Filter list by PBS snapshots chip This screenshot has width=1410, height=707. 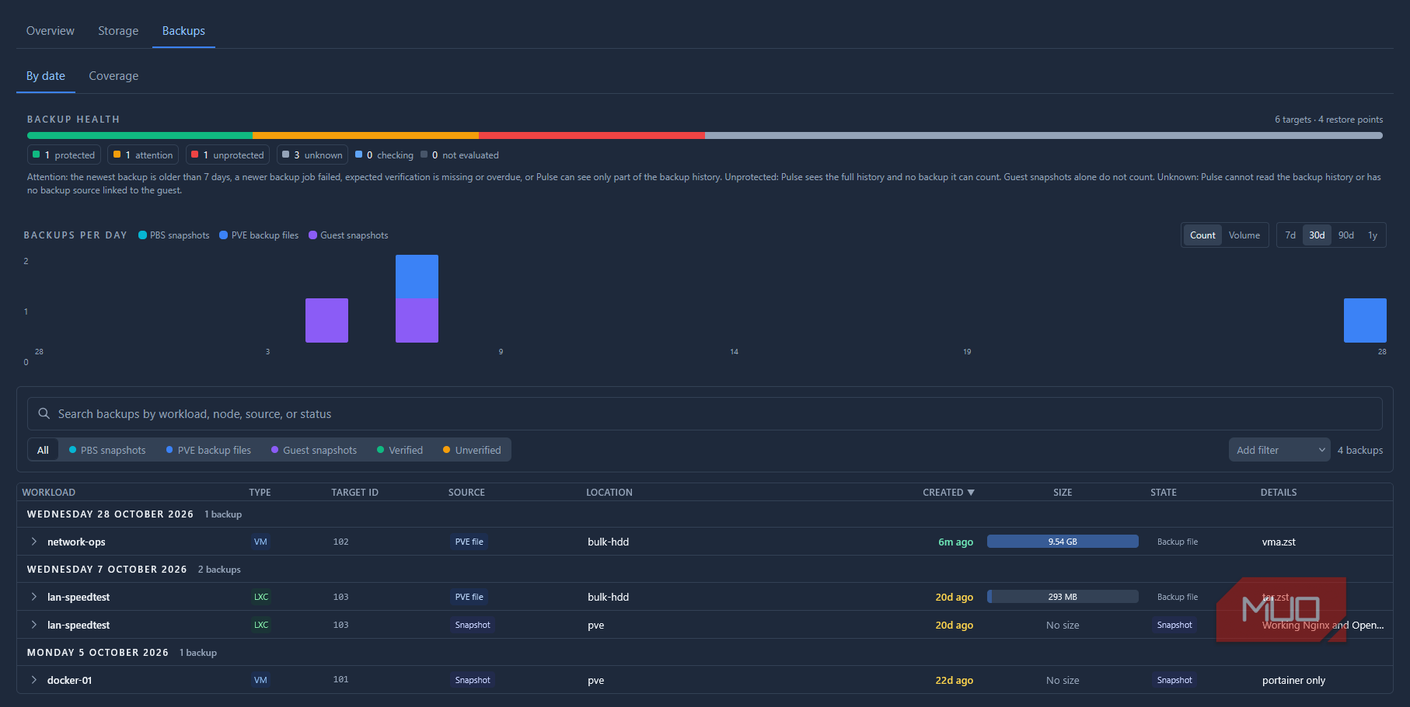point(107,450)
